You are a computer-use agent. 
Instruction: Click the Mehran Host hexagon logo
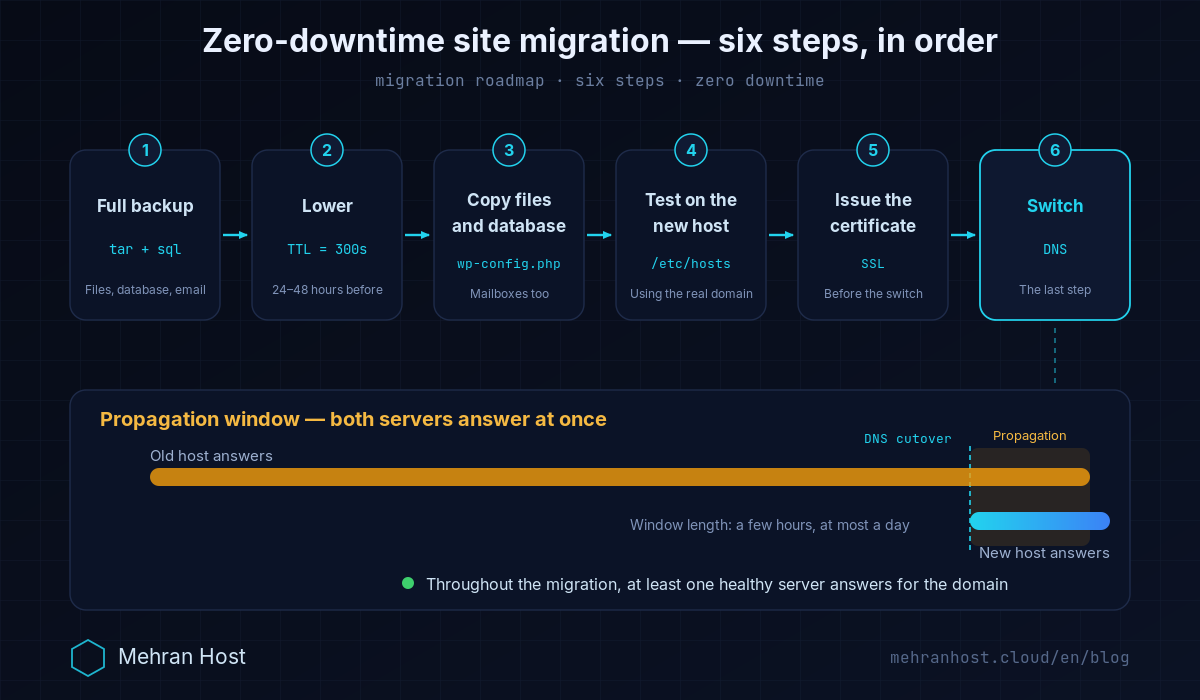pyautogui.click(x=88, y=657)
